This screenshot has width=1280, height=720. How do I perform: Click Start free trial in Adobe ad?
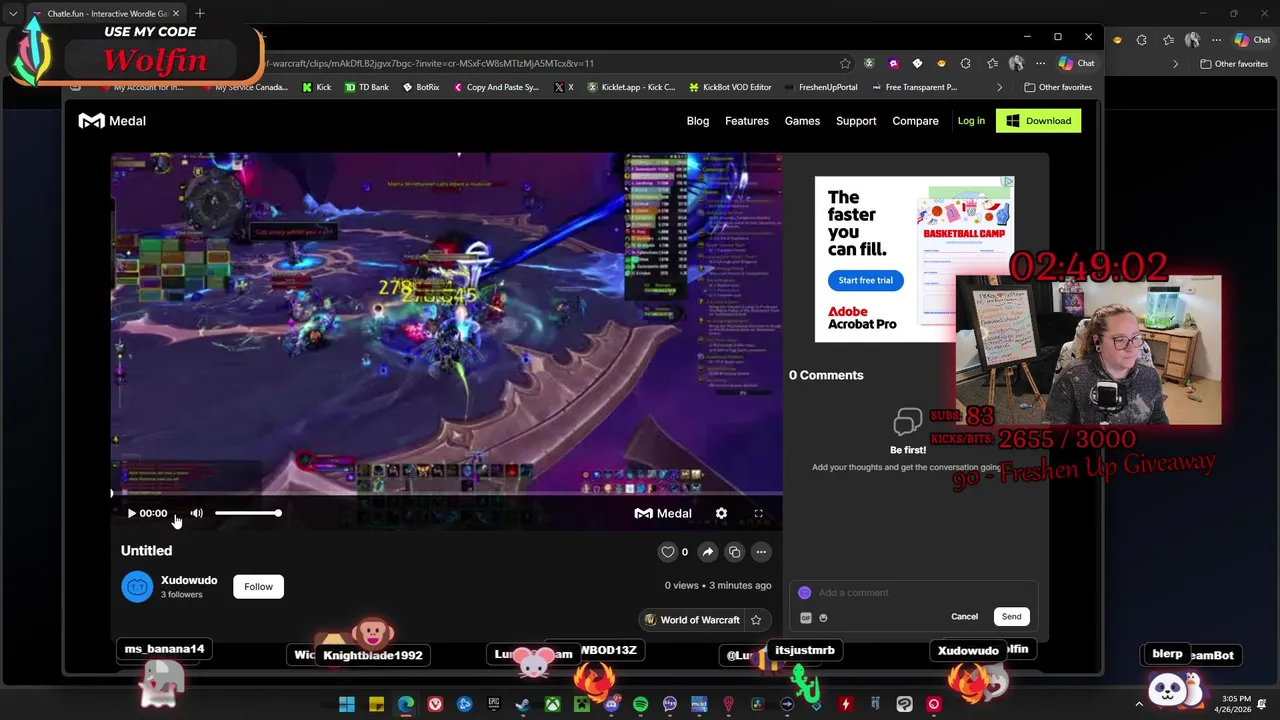(x=865, y=280)
